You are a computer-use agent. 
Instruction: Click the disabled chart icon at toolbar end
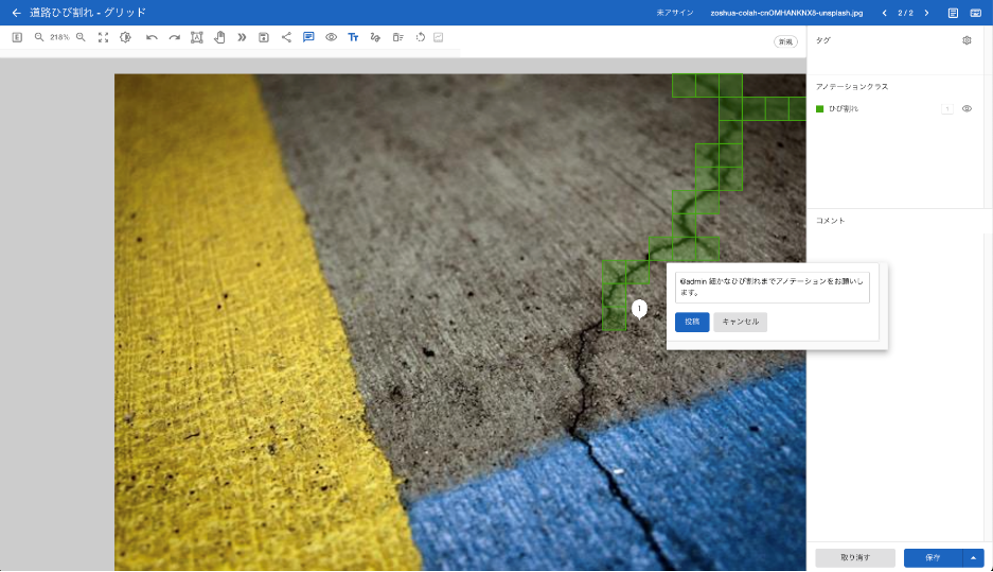click(438, 37)
